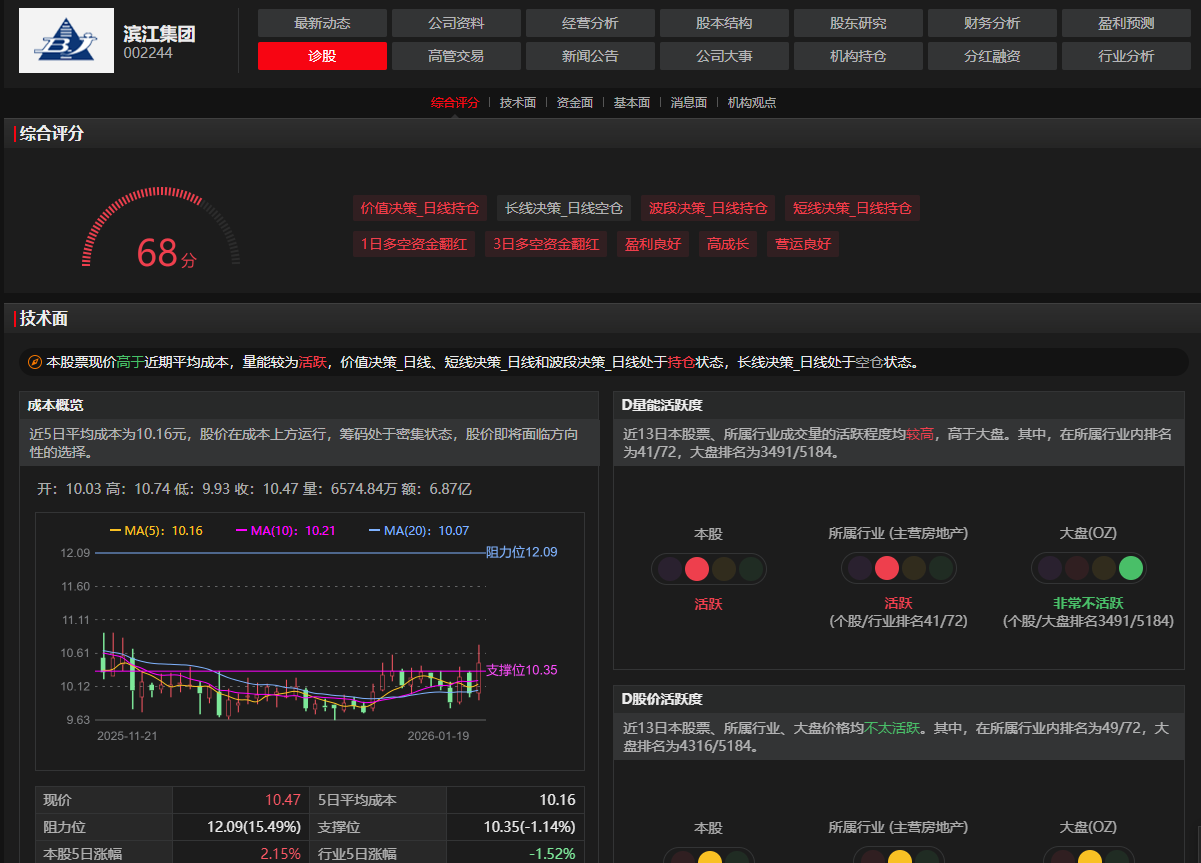Click the 5日平均成本 10.16 value cell
Viewport: 1201px width, 863px height.
click(515, 800)
